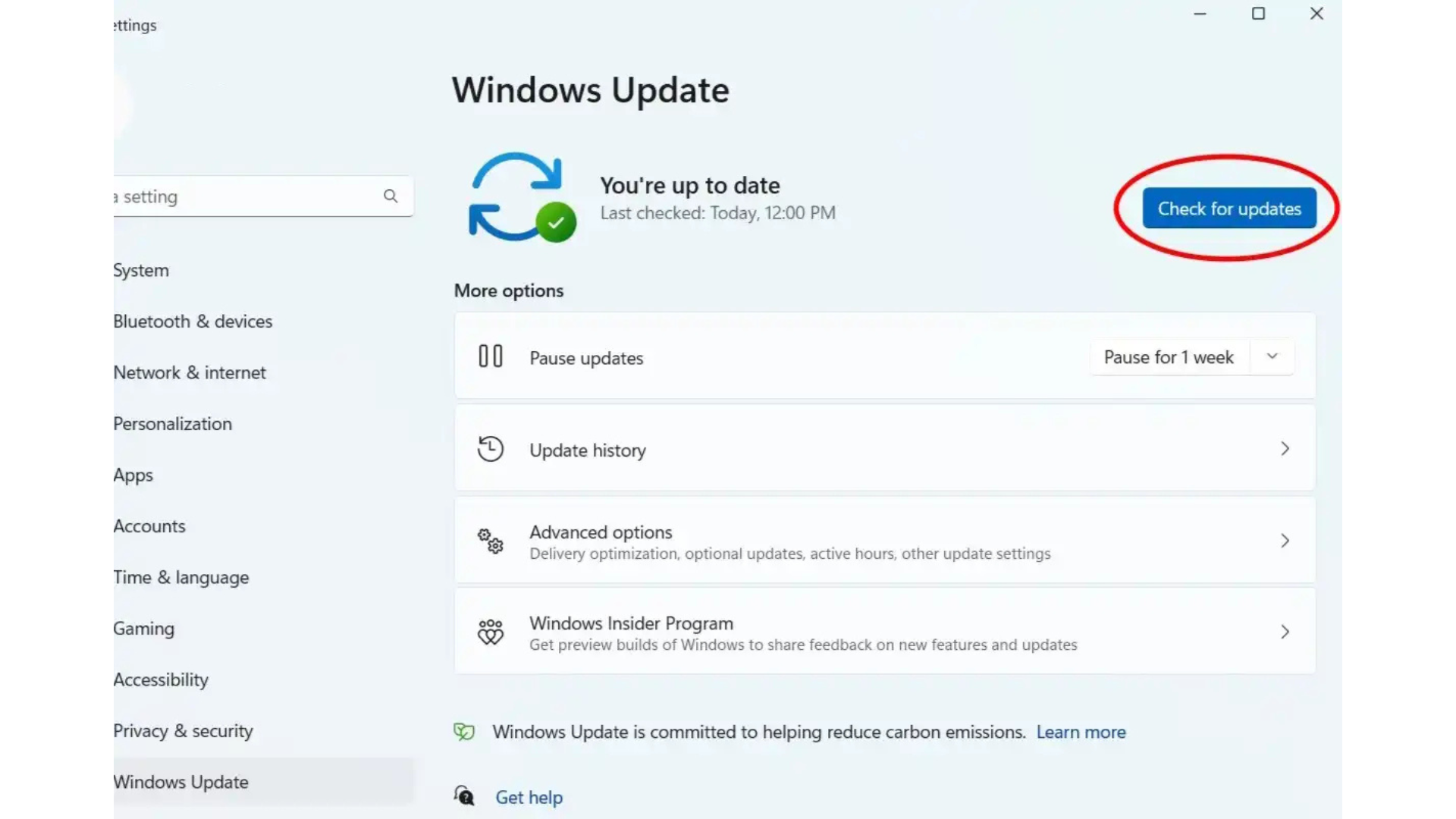
Task: Click the green carbon emissions leaf icon
Action: pyautogui.click(x=463, y=732)
